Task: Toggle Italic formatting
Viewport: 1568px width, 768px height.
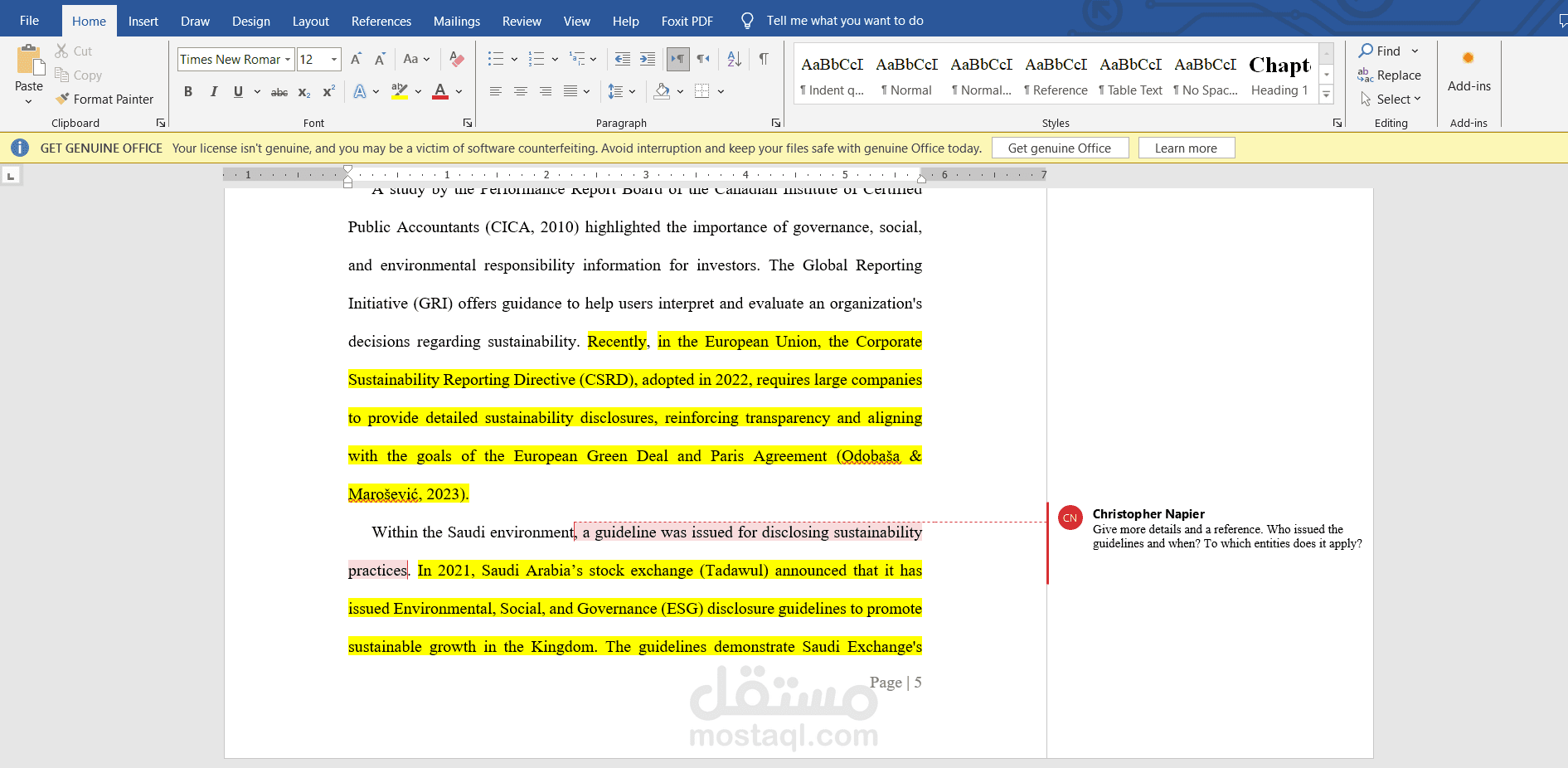Action: pyautogui.click(x=213, y=91)
